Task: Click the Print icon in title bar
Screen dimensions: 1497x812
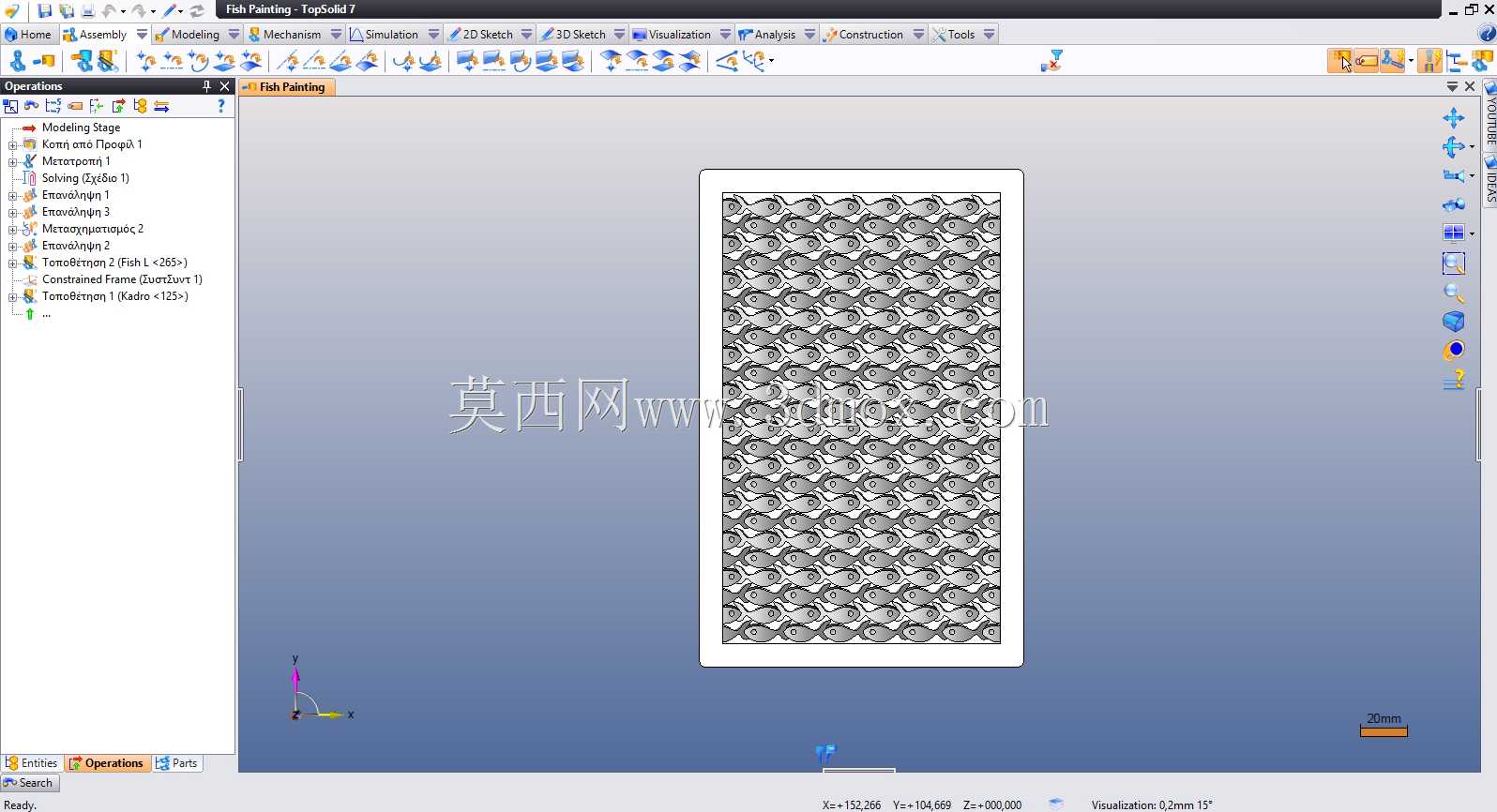Action: (x=87, y=11)
